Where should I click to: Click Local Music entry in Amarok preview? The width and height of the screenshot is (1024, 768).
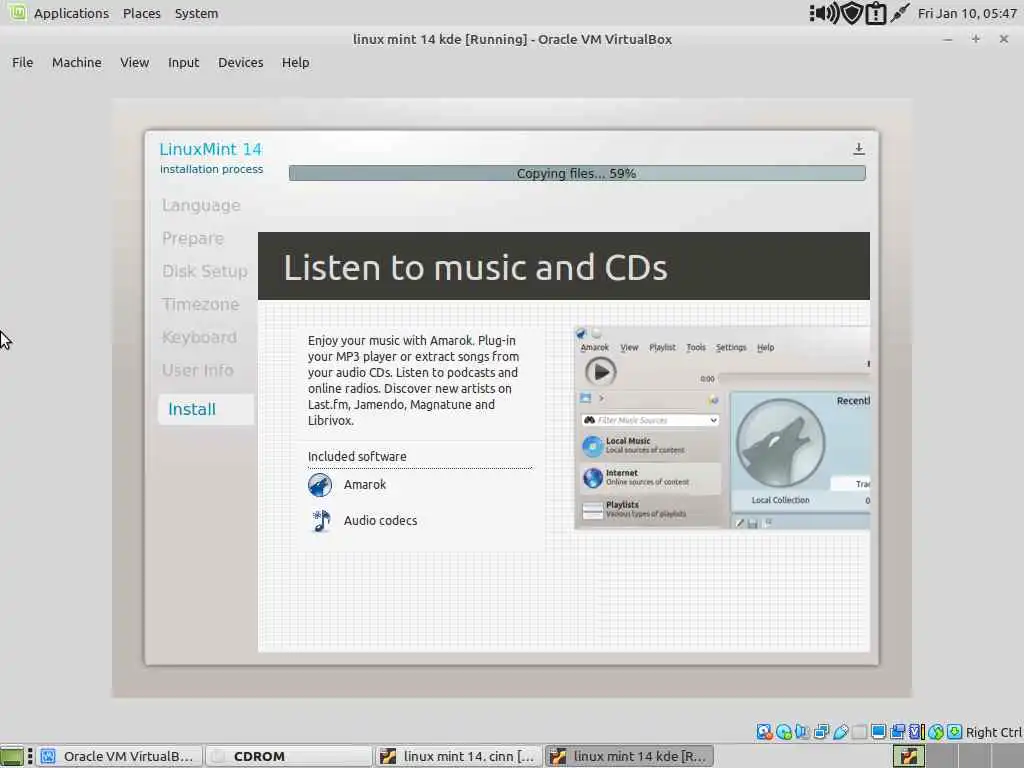coord(650,445)
